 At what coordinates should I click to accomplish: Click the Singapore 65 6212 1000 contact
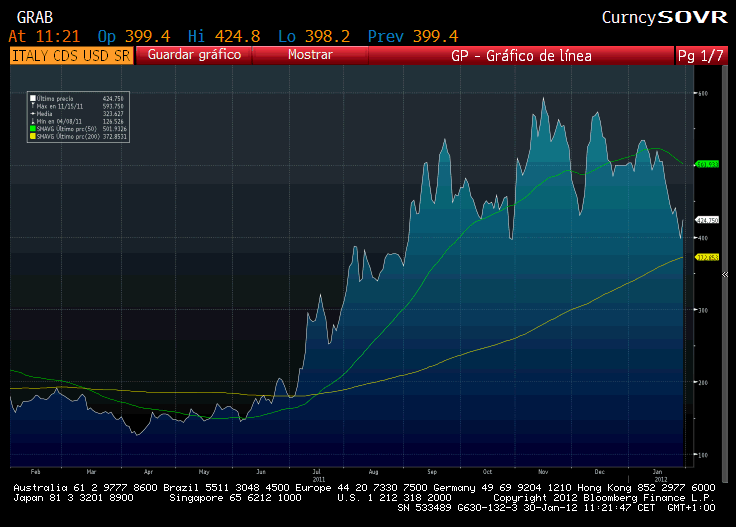pos(235,498)
